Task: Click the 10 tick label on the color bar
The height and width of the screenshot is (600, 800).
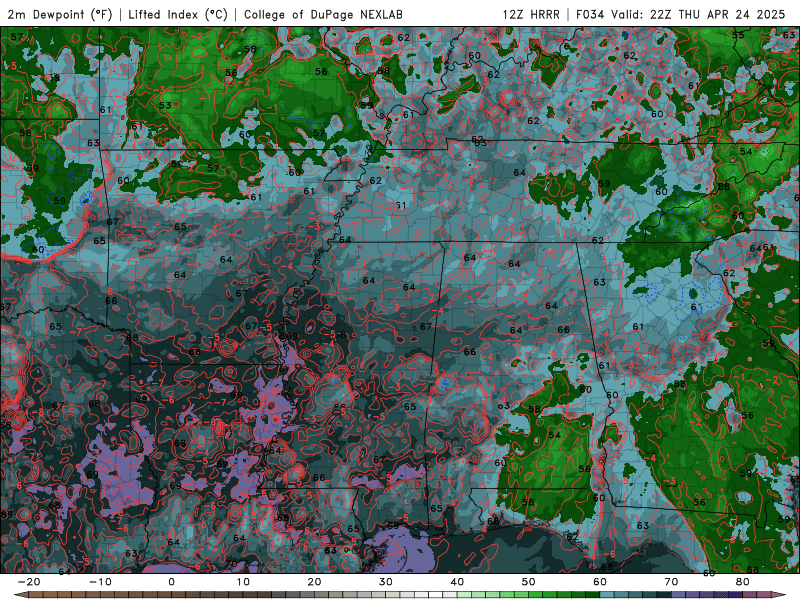Action: click(x=243, y=582)
